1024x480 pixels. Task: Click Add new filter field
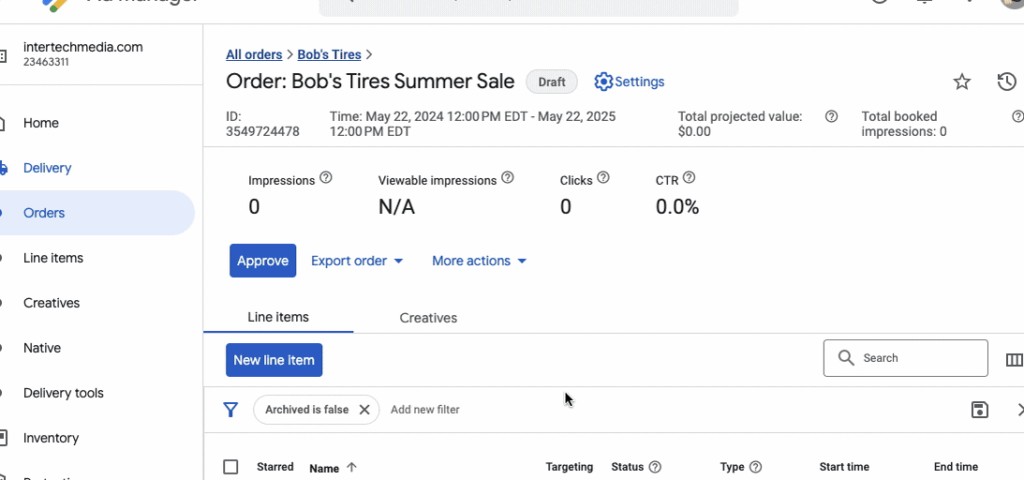click(425, 409)
